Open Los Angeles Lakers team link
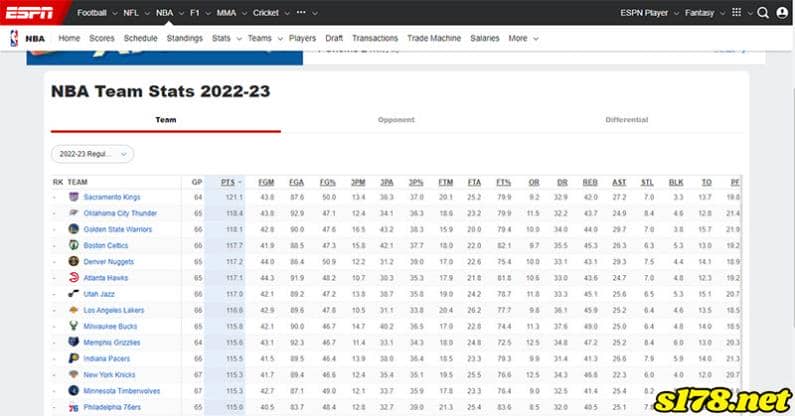The image size is (795, 416). click(114, 310)
